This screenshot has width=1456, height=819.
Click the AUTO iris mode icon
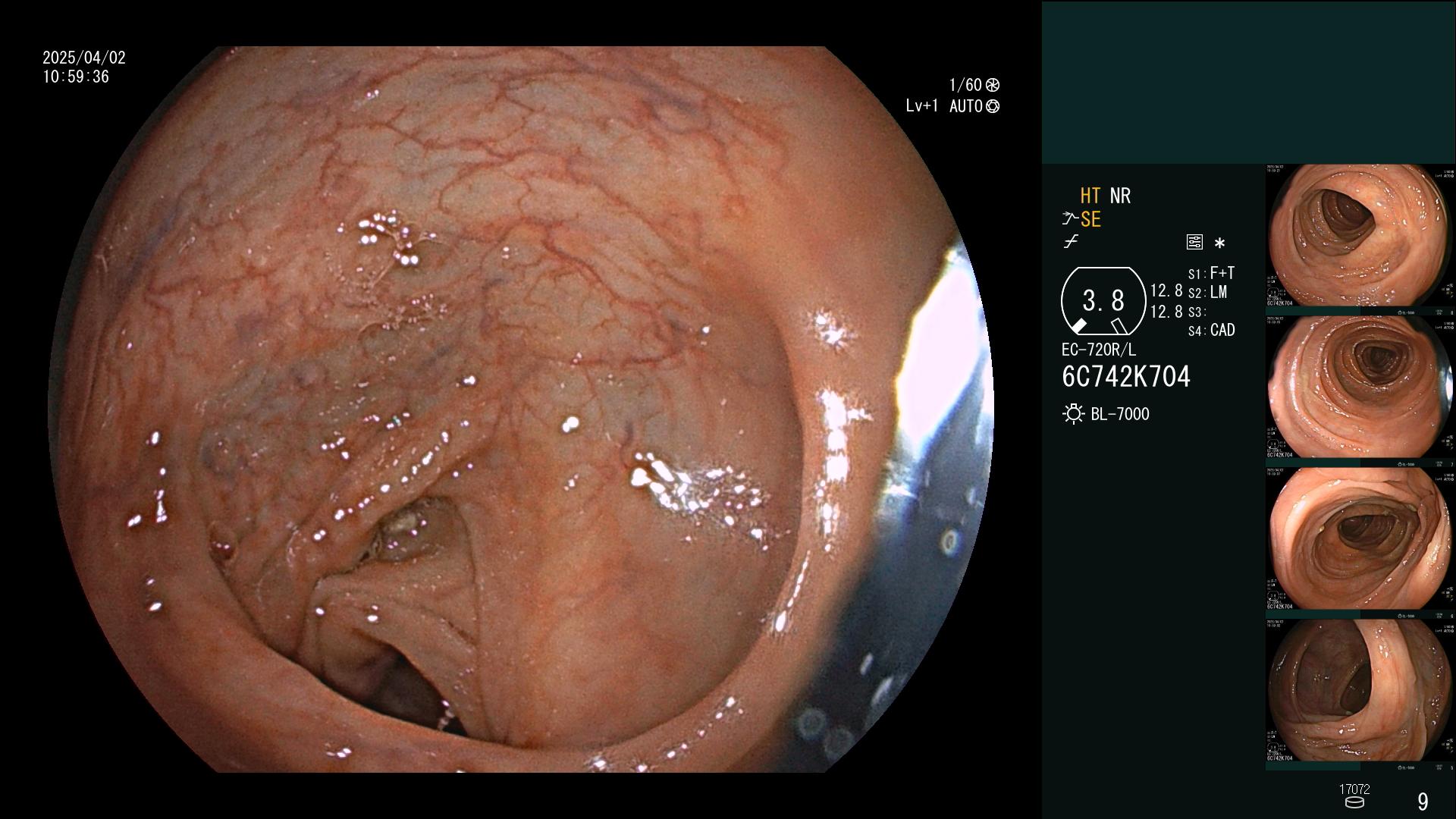coord(993,106)
